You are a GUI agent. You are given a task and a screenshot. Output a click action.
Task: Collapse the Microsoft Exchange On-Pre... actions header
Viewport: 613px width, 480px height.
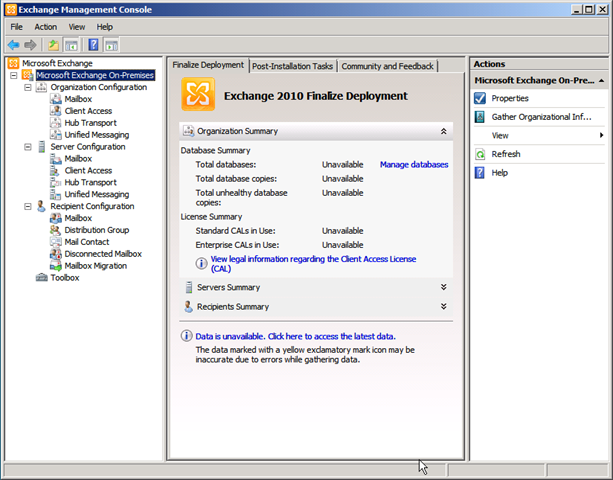point(601,81)
